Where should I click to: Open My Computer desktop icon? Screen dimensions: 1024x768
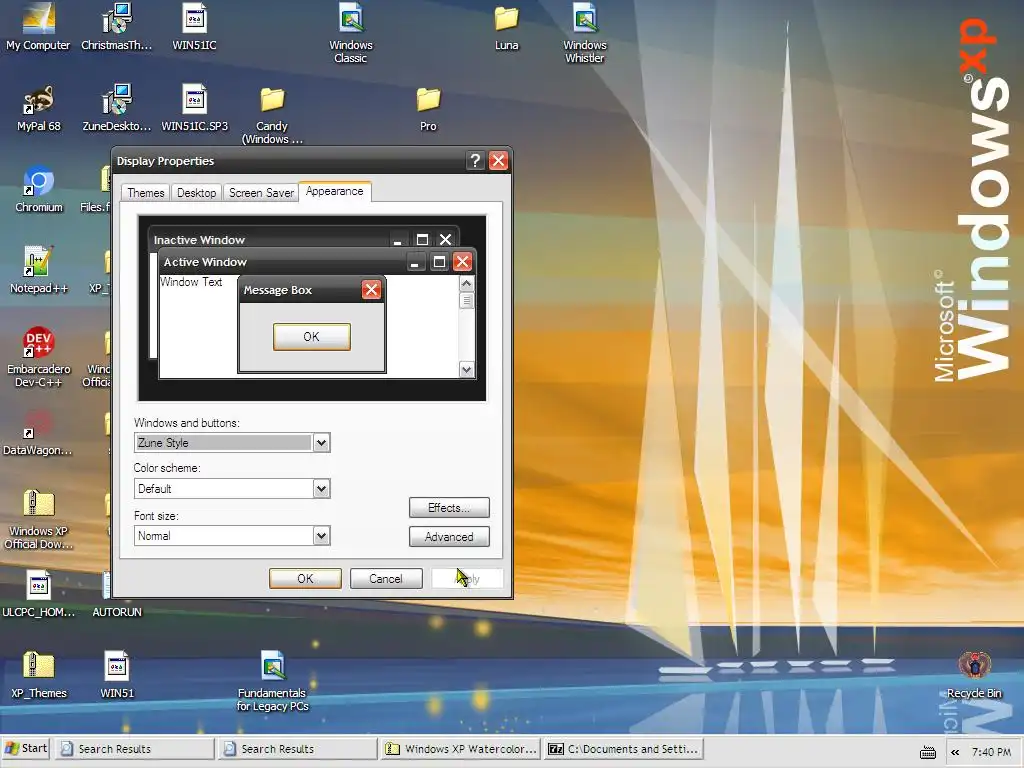click(38, 26)
